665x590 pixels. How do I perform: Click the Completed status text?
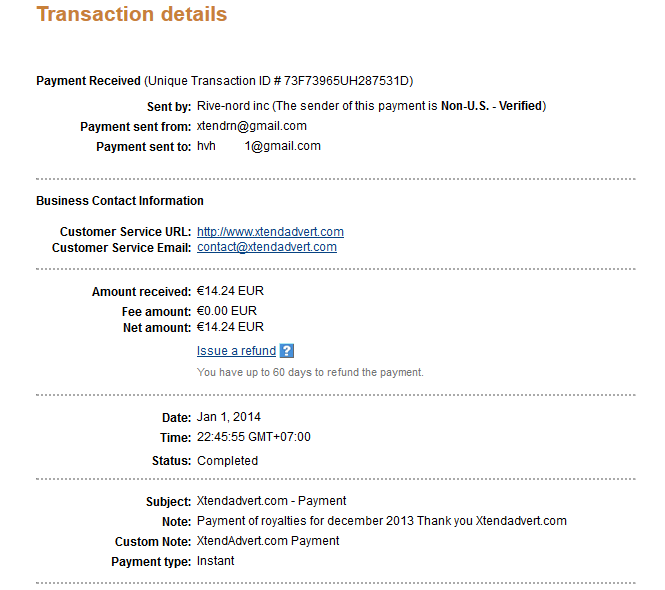[x=227, y=461]
